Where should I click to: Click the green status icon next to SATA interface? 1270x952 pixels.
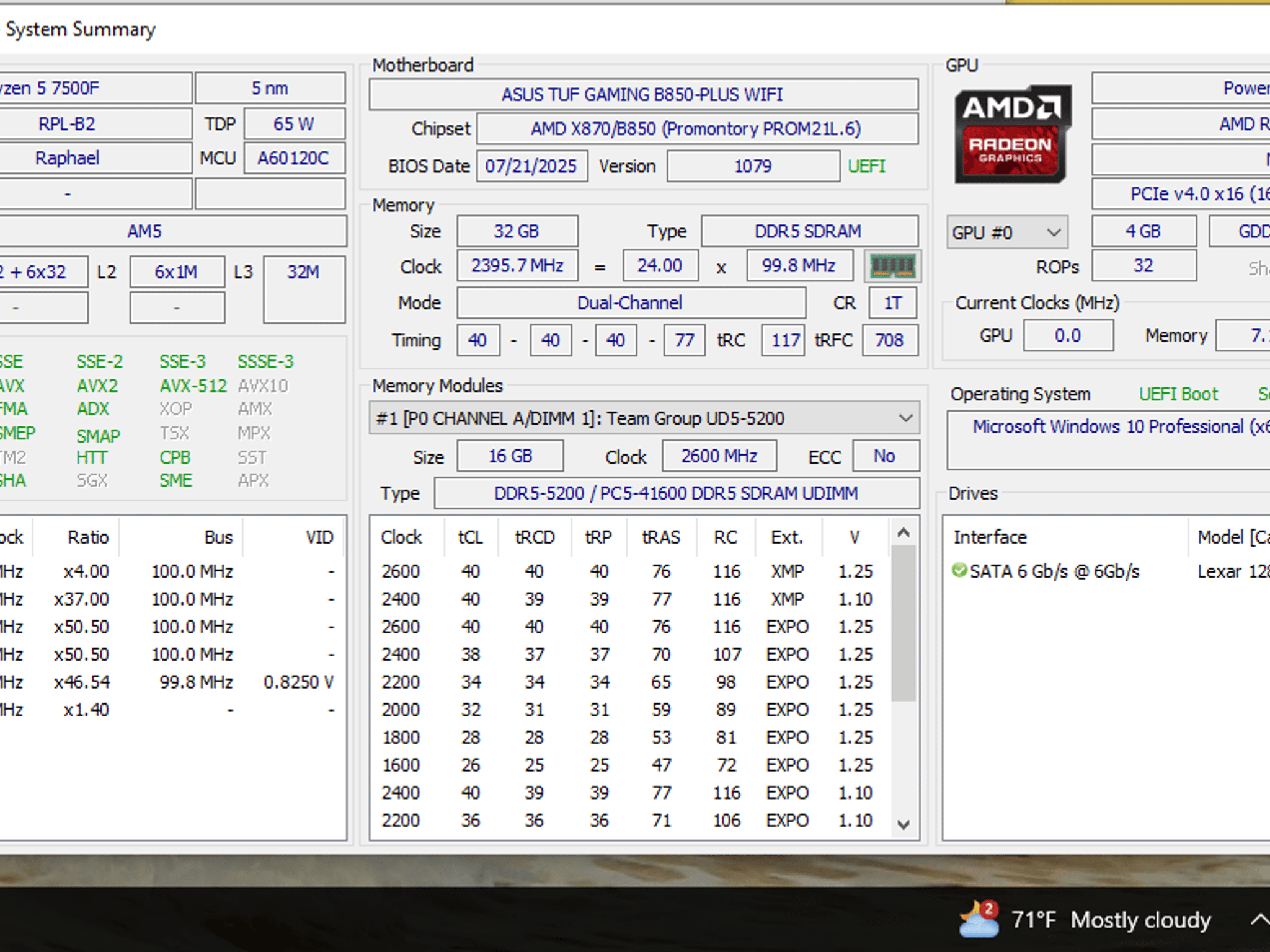pos(958,571)
